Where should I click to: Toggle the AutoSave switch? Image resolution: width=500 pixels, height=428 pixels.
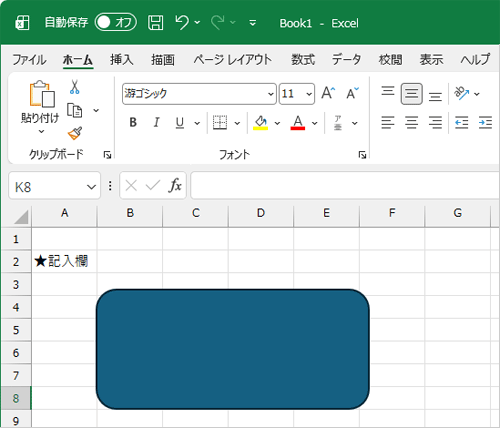(x=116, y=22)
